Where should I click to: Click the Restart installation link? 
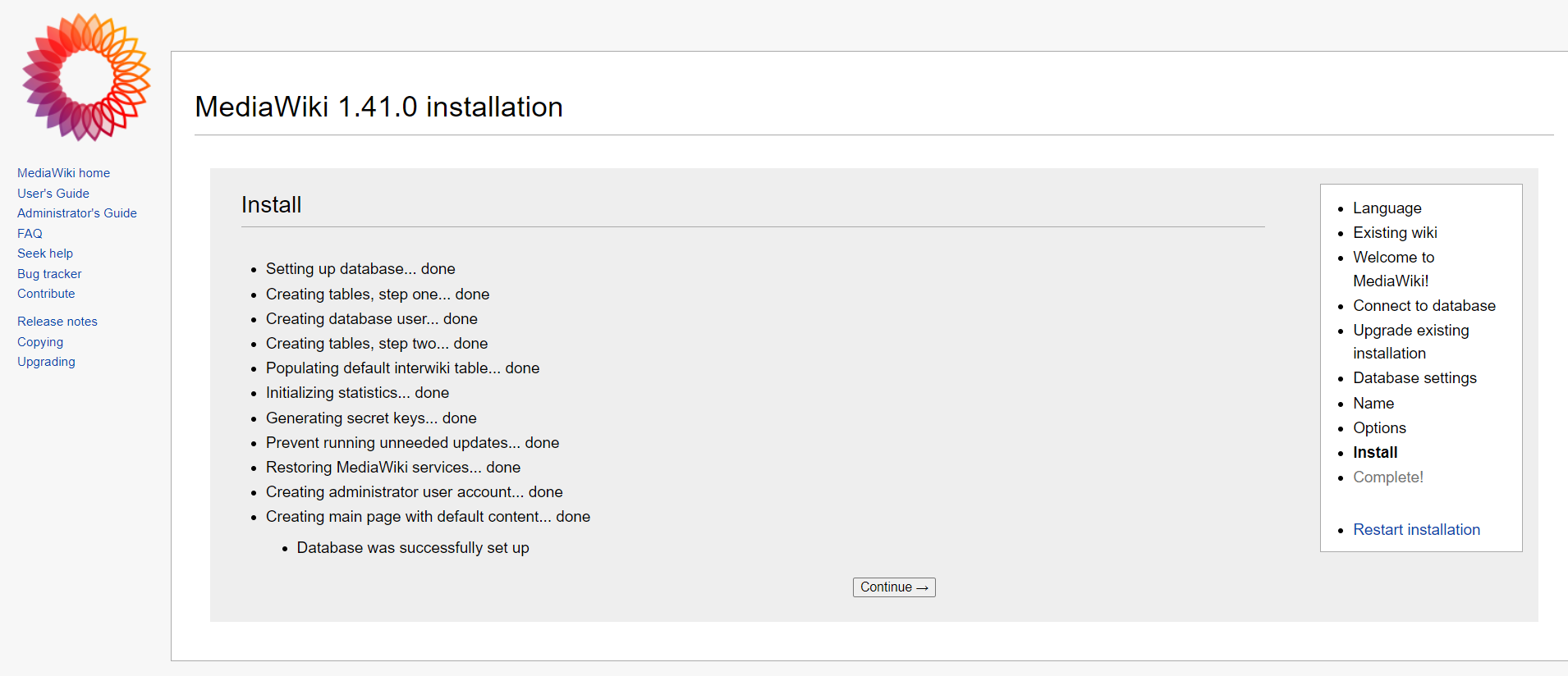(x=1416, y=530)
